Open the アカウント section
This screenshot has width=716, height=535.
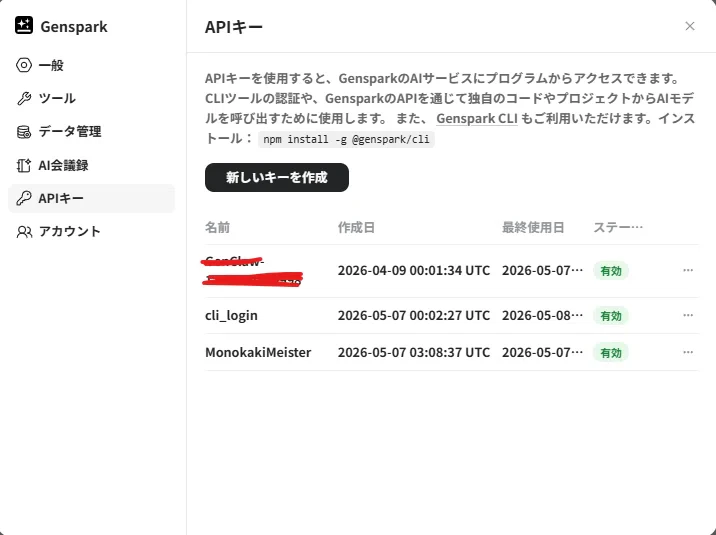(x=91, y=231)
